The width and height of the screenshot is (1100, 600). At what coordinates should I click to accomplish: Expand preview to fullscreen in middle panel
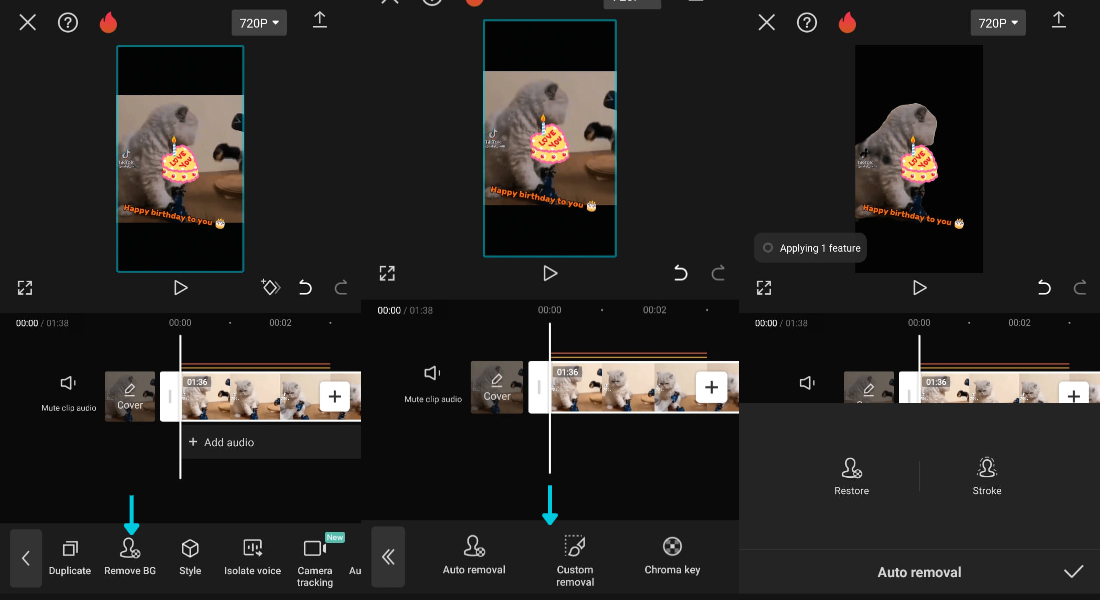coord(387,273)
